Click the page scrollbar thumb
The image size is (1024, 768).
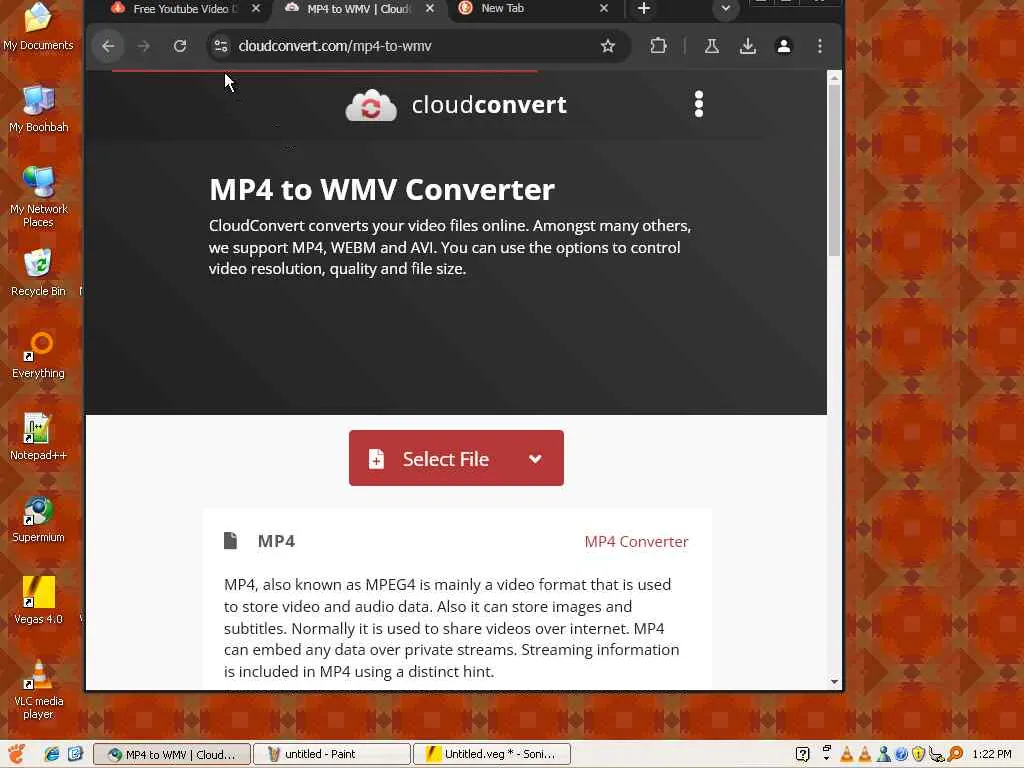pyautogui.click(x=834, y=170)
